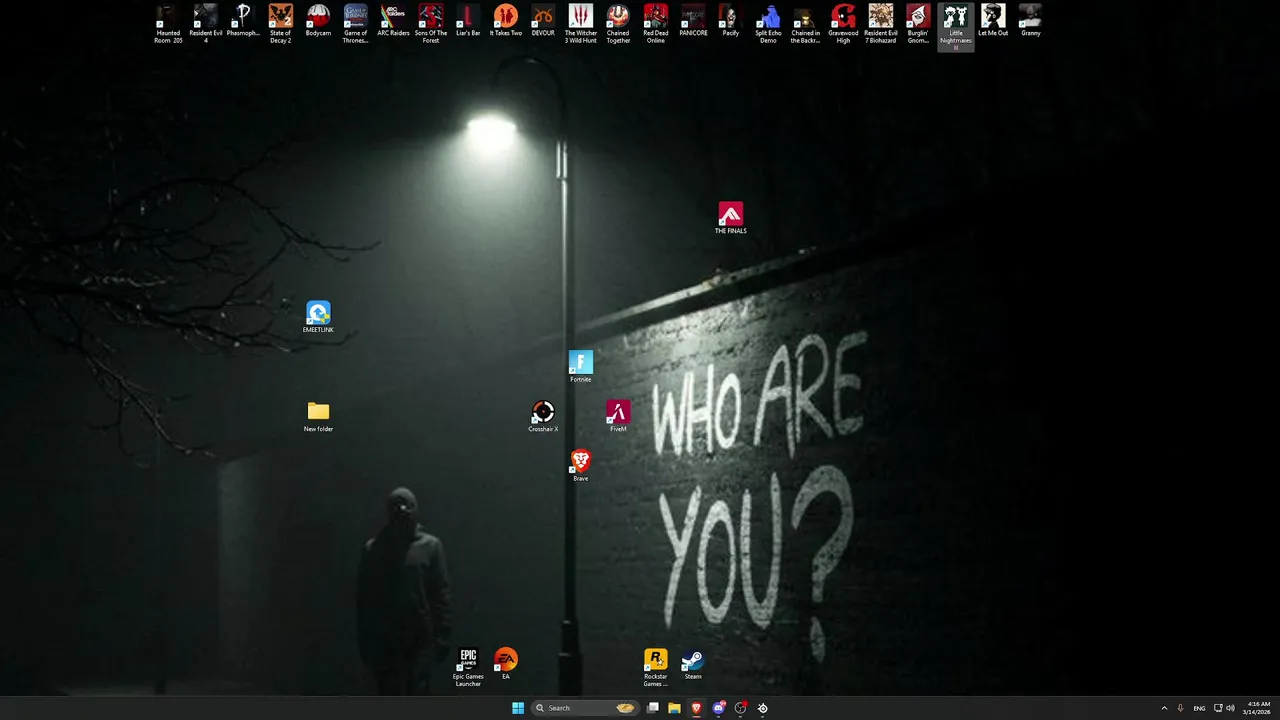Image resolution: width=1280 pixels, height=720 pixels.
Task: Open the Chained Together shortcut
Action: pos(618,24)
